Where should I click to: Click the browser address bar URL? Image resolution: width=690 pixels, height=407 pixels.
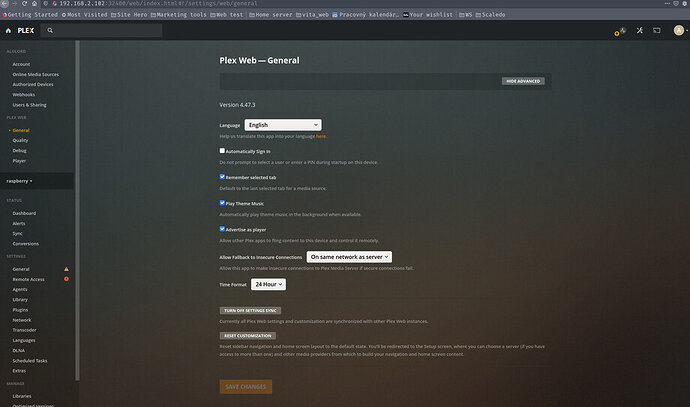pos(158,4)
